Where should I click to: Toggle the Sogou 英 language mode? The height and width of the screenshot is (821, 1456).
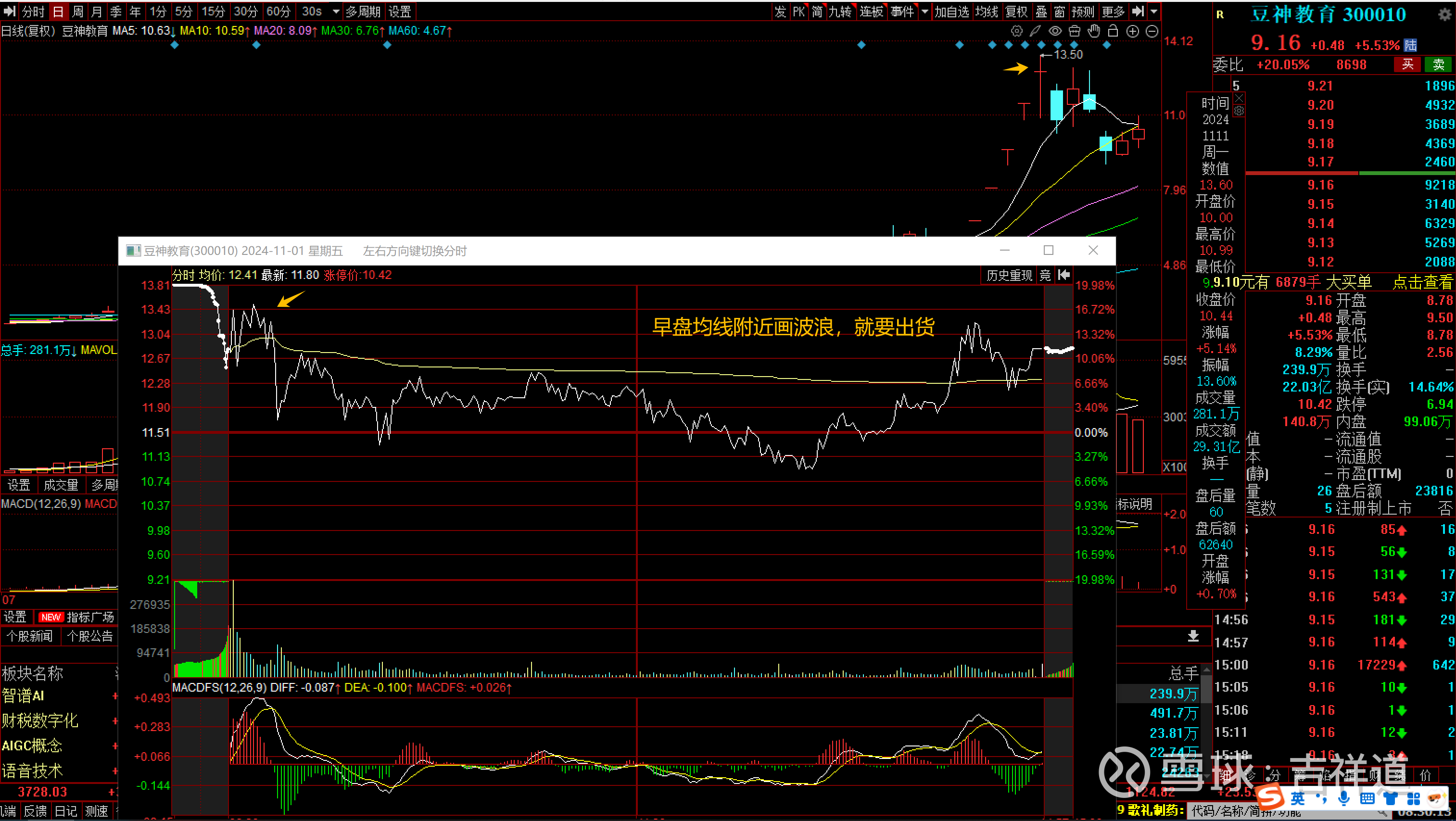tap(1298, 798)
